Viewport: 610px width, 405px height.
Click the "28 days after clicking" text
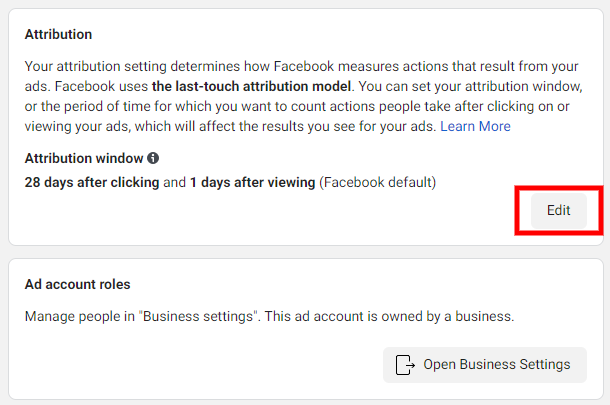pyautogui.click(x=91, y=182)
